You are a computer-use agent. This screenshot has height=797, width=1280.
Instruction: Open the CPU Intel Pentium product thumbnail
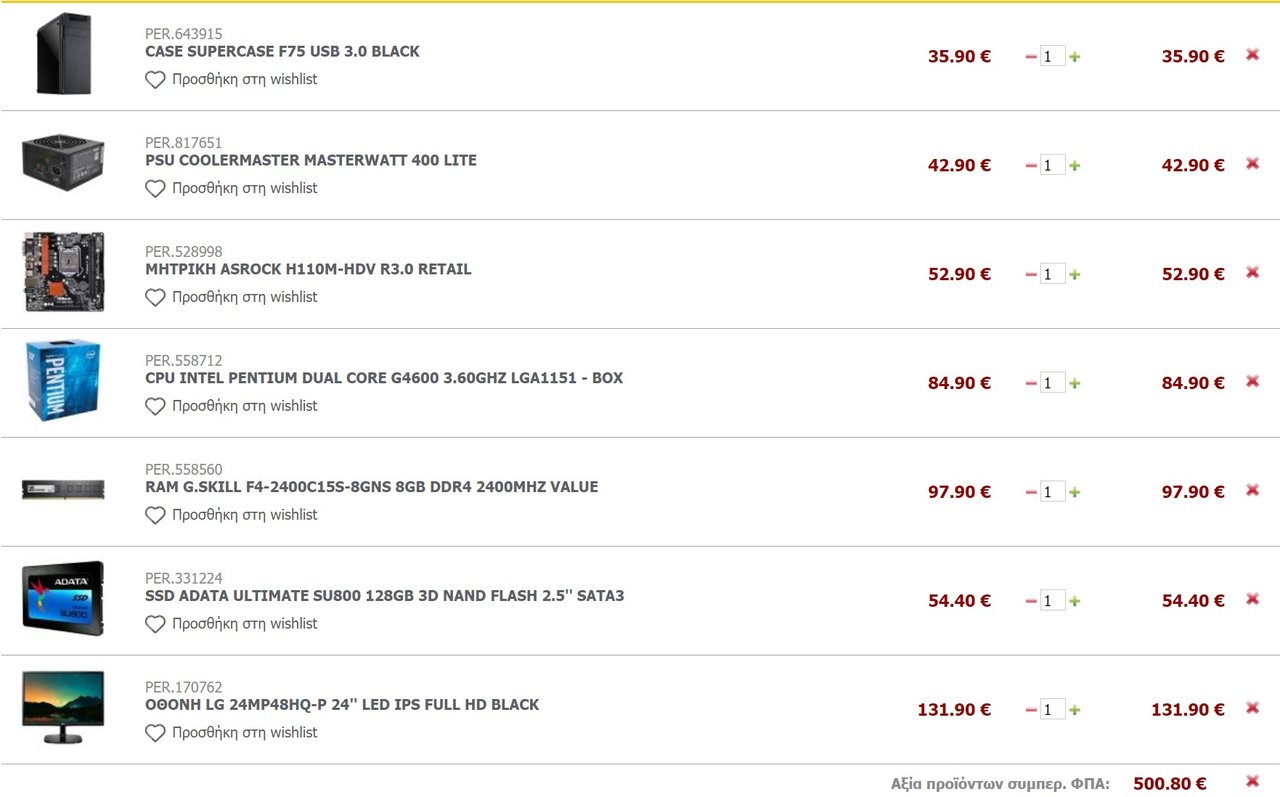tap(63, 380)
